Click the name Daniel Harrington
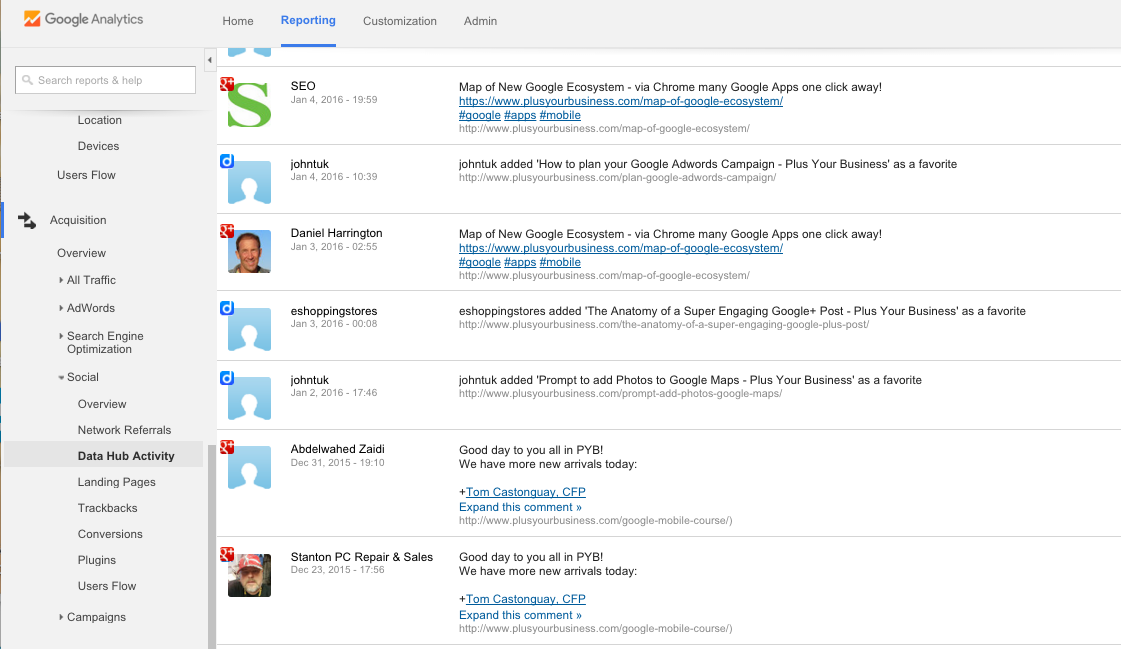1121x649 pixels. tap(337, 233)
